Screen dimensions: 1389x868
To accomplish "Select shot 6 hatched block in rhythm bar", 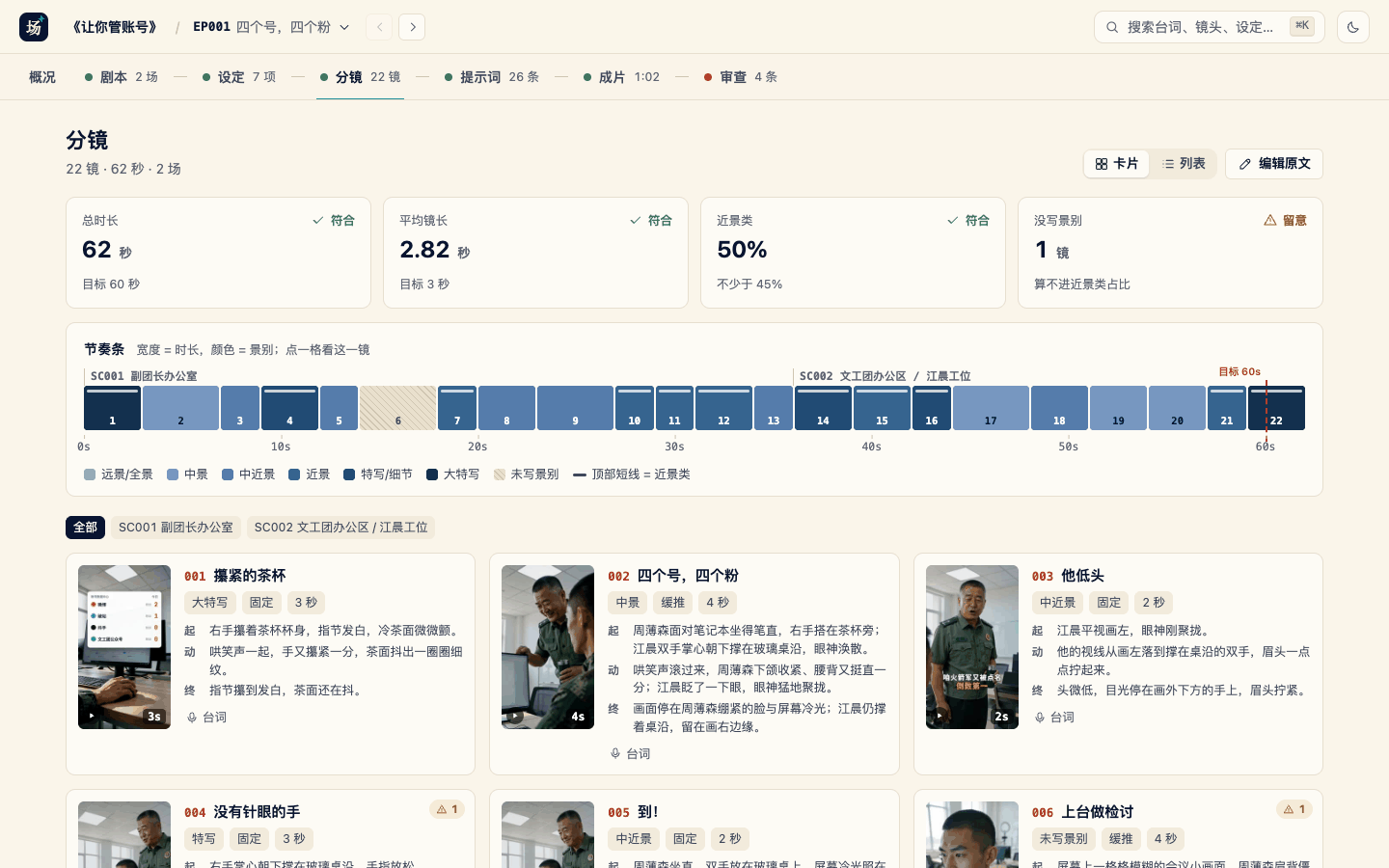I will coord(397,408).
